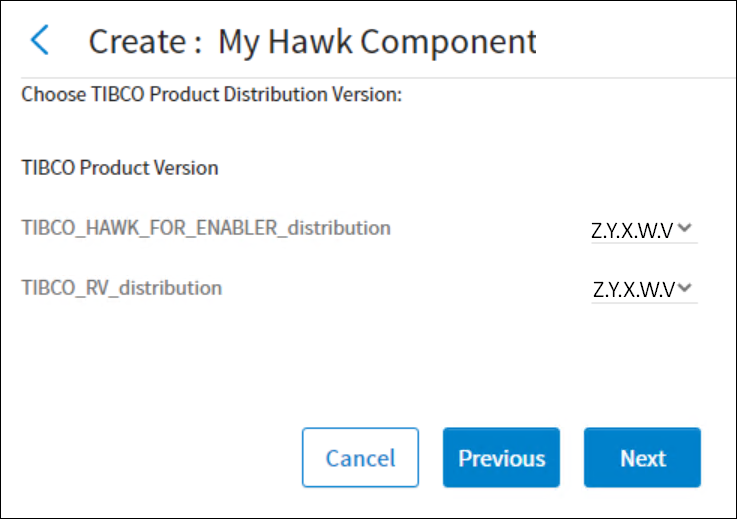737x519 pixels.
Task: Click the word 'Next' on the blue button
Action: (642, 459)
